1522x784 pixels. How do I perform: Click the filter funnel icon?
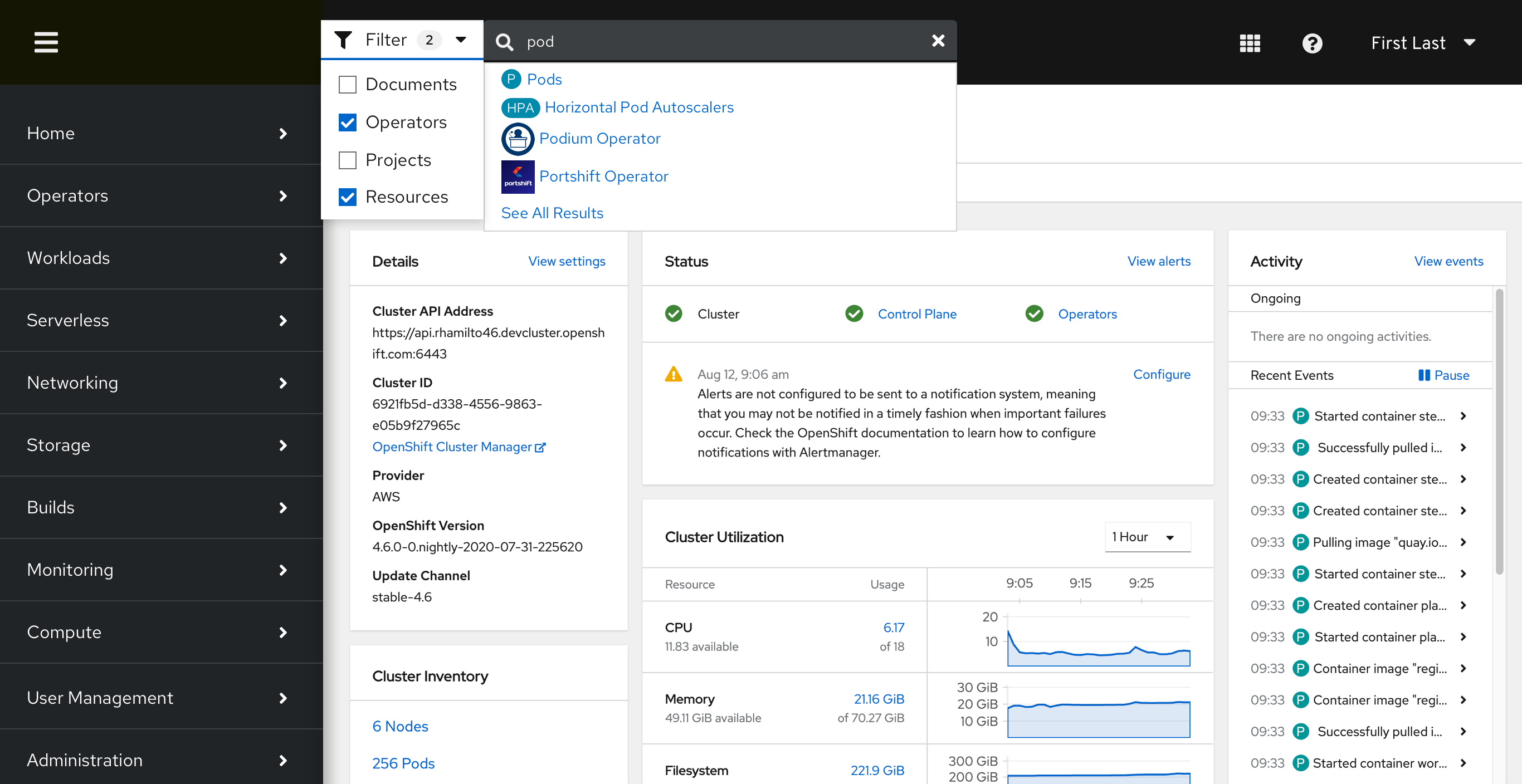[343, 40]
